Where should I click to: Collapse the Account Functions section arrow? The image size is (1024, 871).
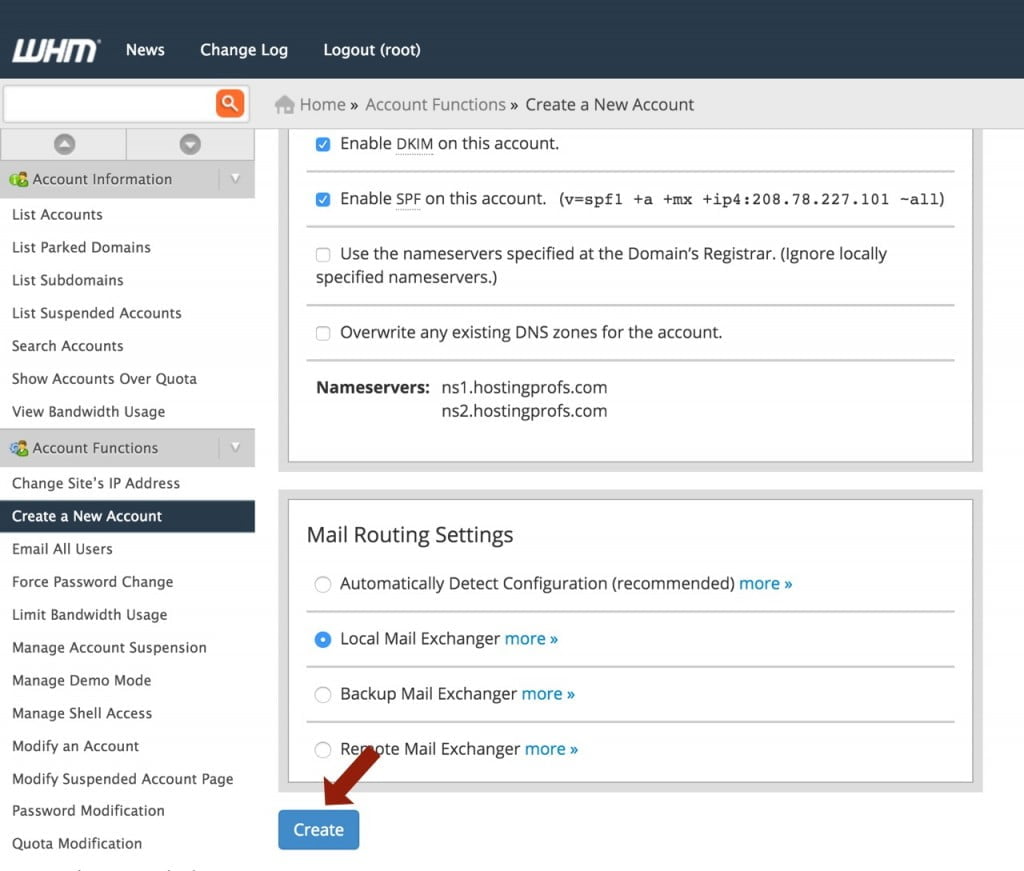(235, 448)
